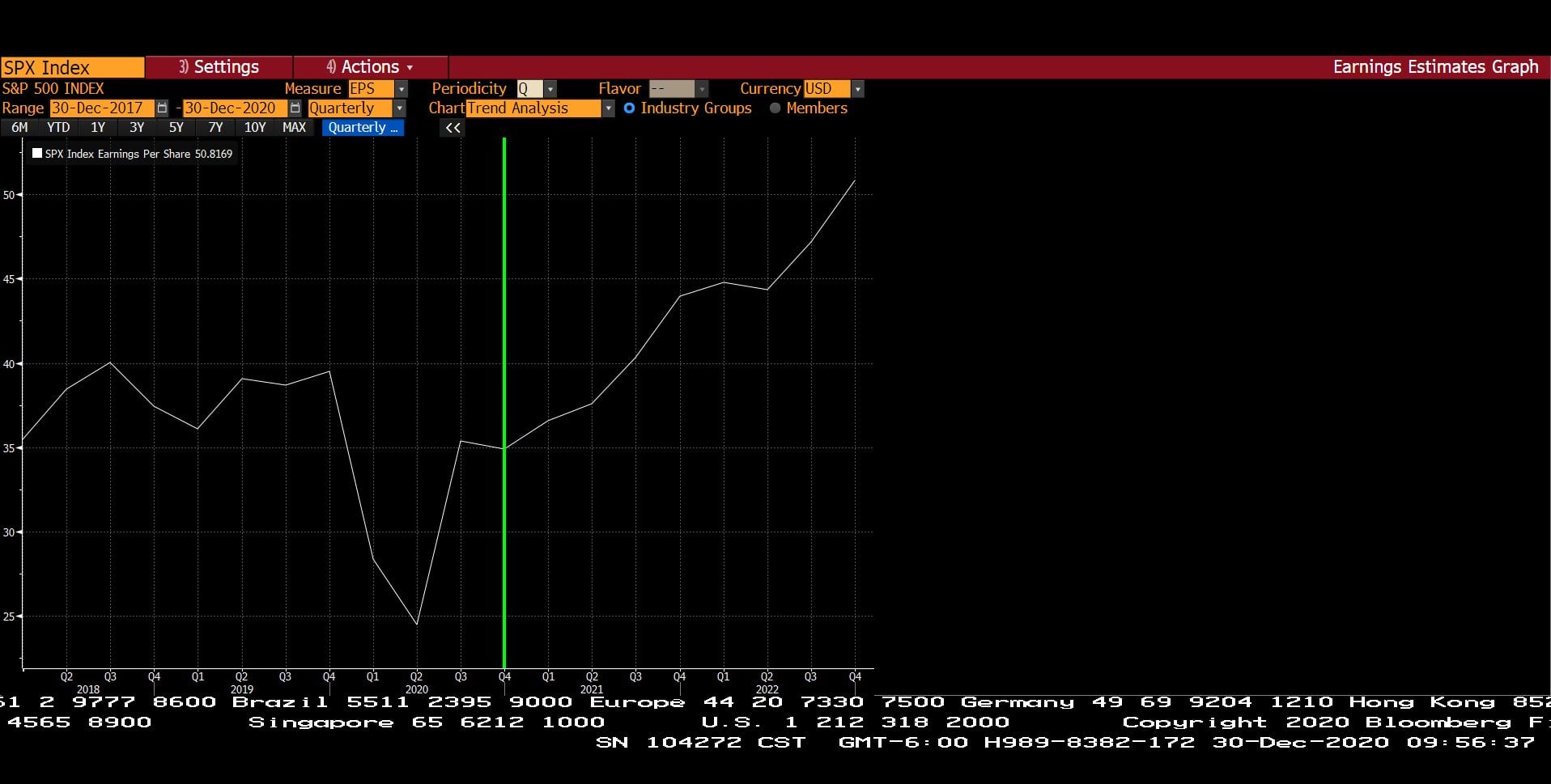Select the 6M range button

pos(19,128)
